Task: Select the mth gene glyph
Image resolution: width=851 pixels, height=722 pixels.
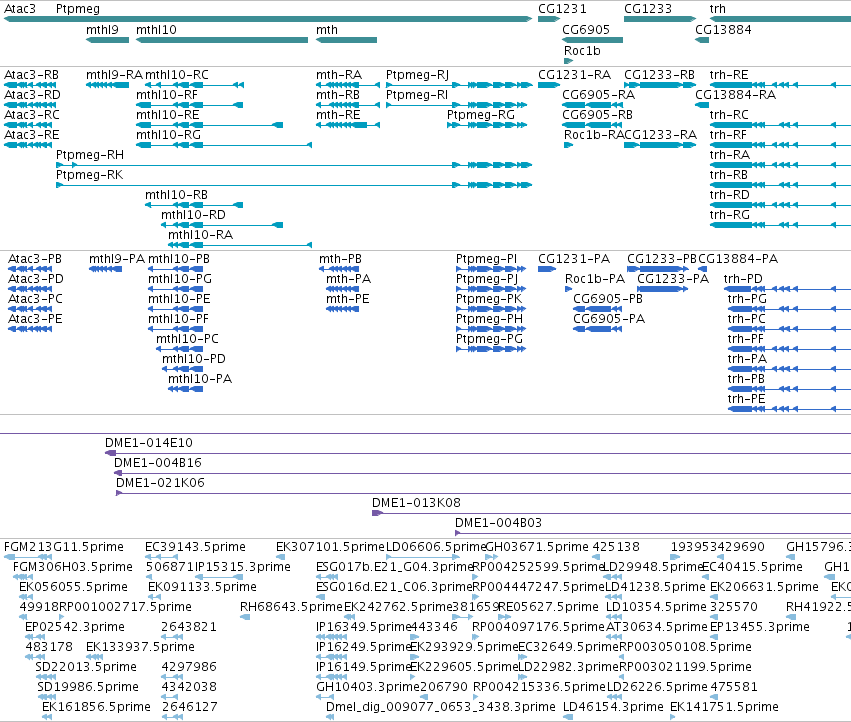Action: tap(346, 40)
